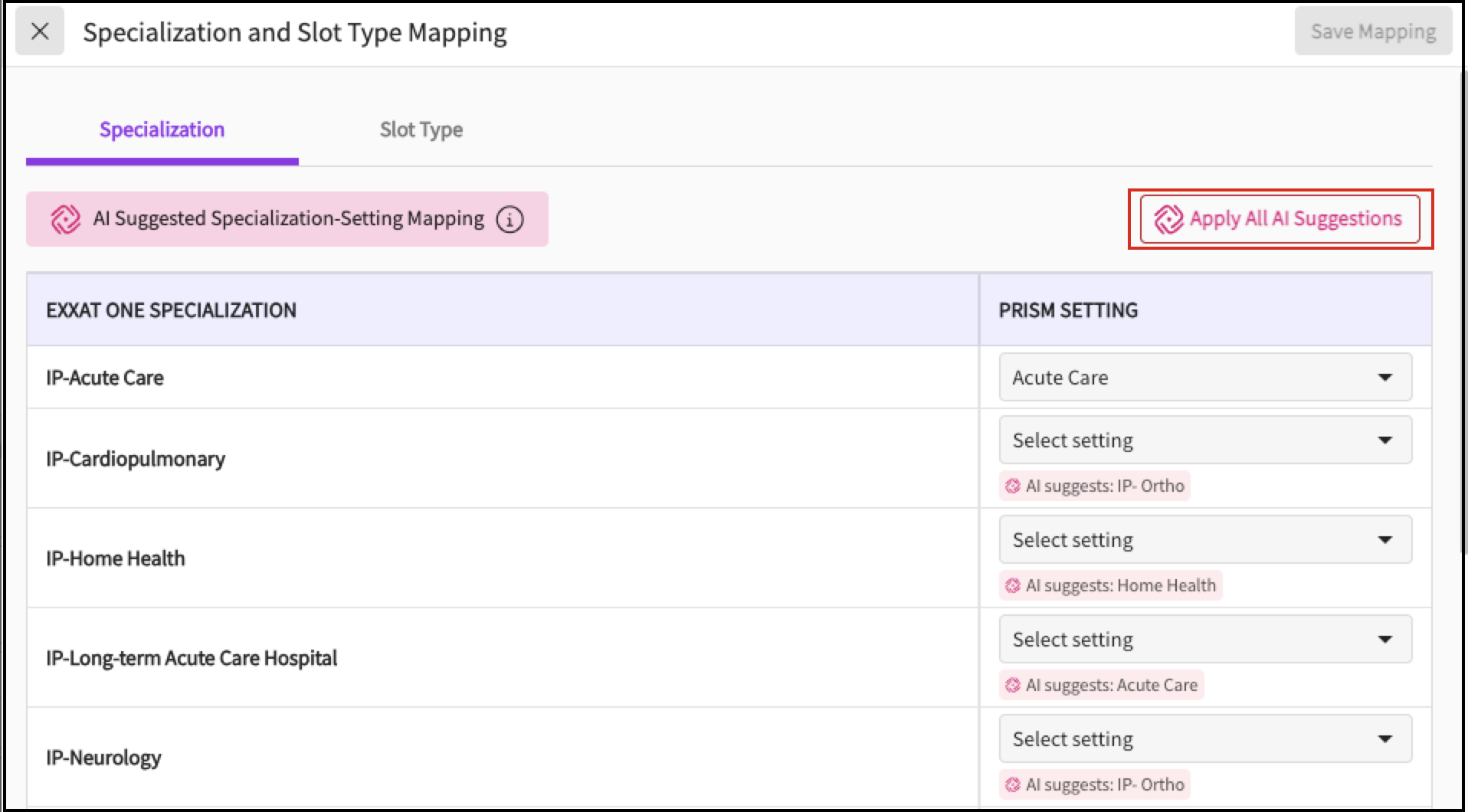The width and height of the screenshot is (1468, 812).
Task: Click AI icon beside the Acute Care suggestion
Action: coord(1013,685)
